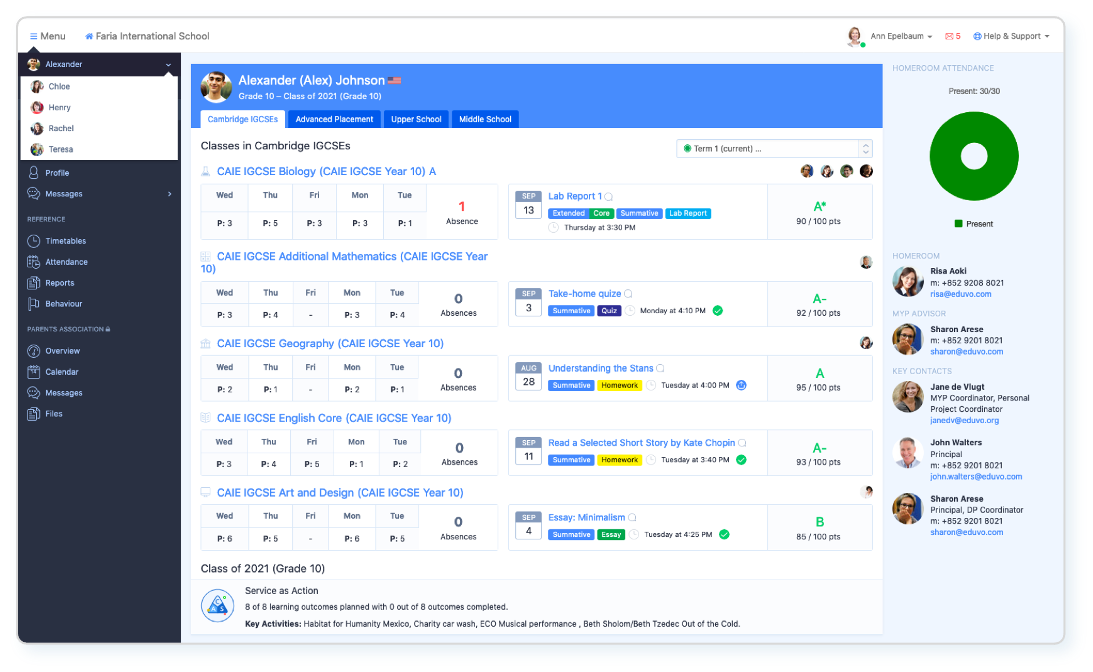Click the Files icon under Parents Association

click(34, 413)
